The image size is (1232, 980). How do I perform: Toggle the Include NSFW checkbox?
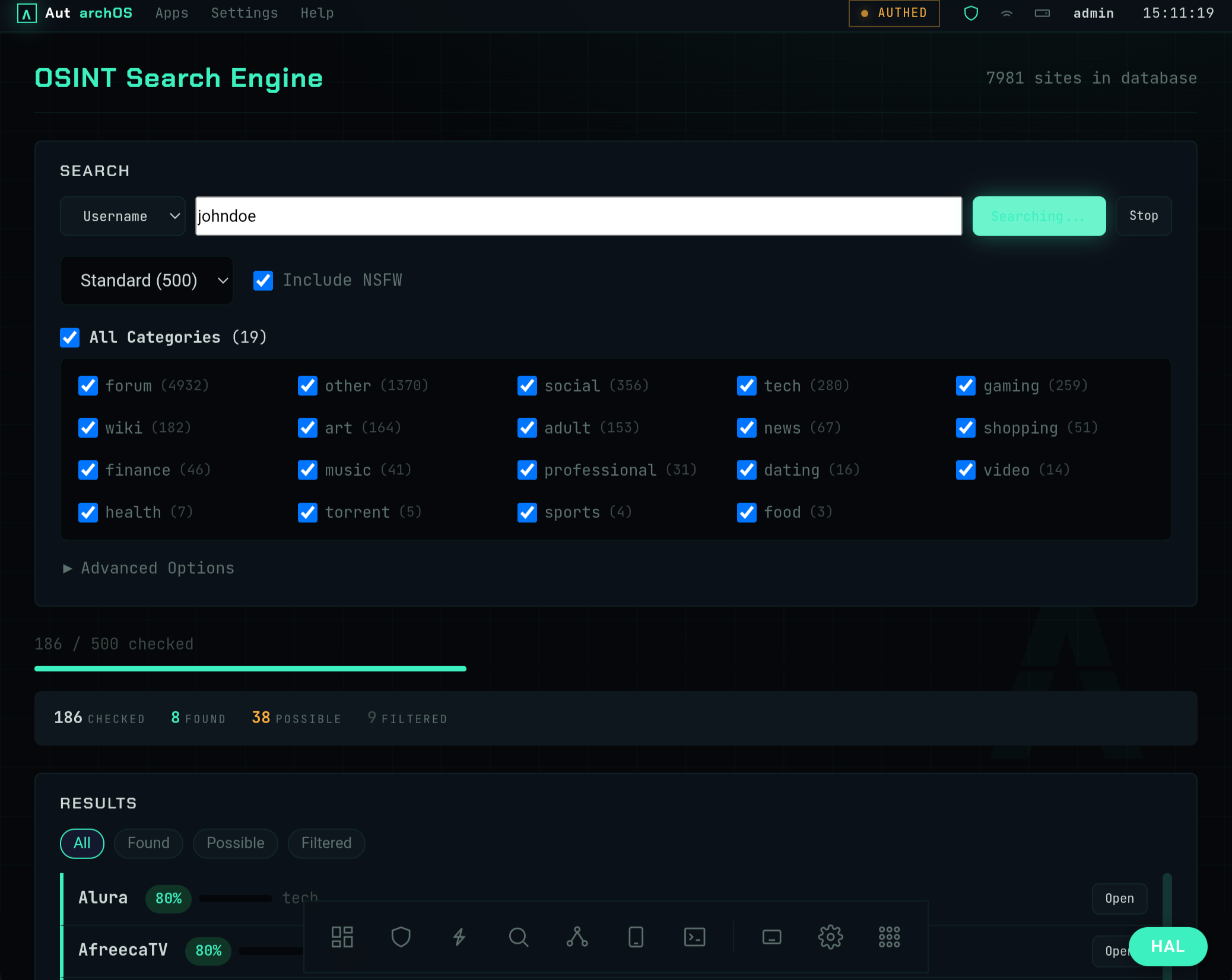click(x=263, y=281)
